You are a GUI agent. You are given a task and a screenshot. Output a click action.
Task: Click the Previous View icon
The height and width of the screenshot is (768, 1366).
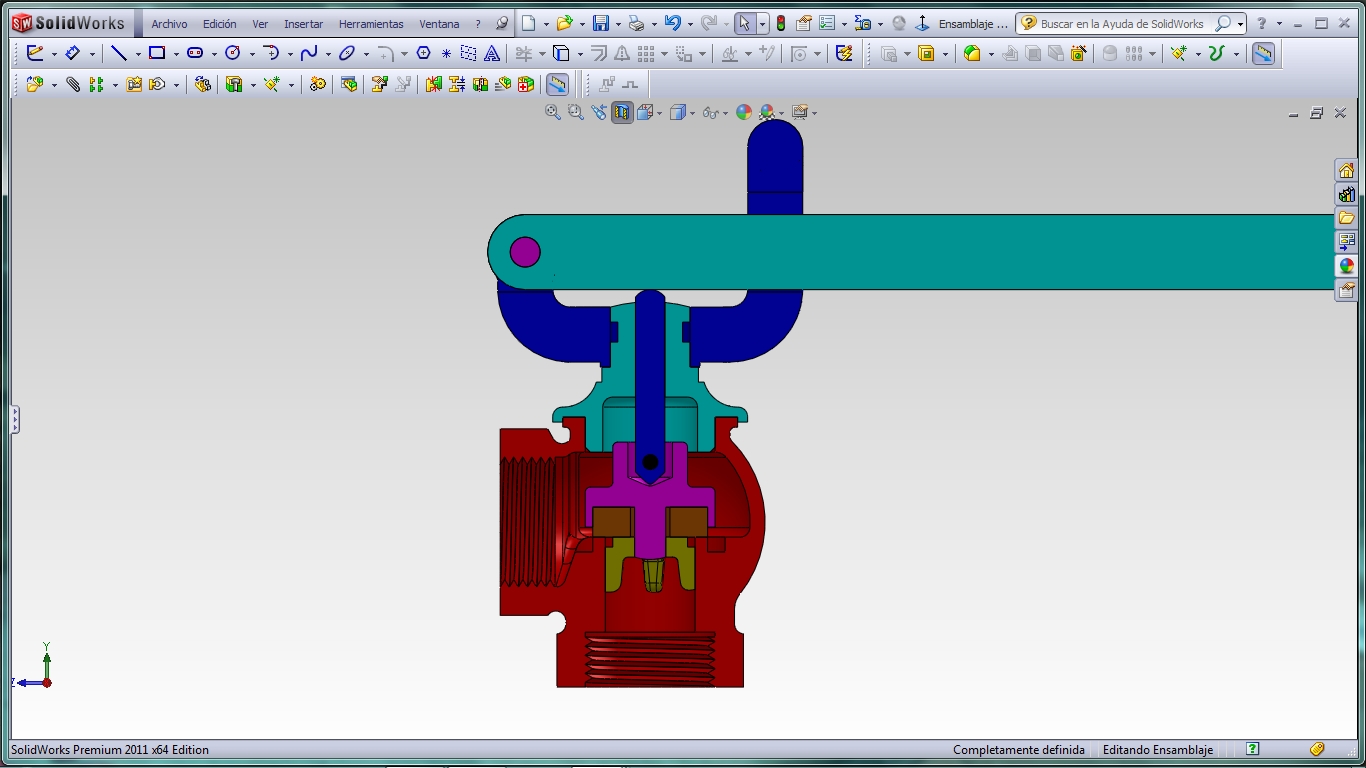(x=599, y=112)
